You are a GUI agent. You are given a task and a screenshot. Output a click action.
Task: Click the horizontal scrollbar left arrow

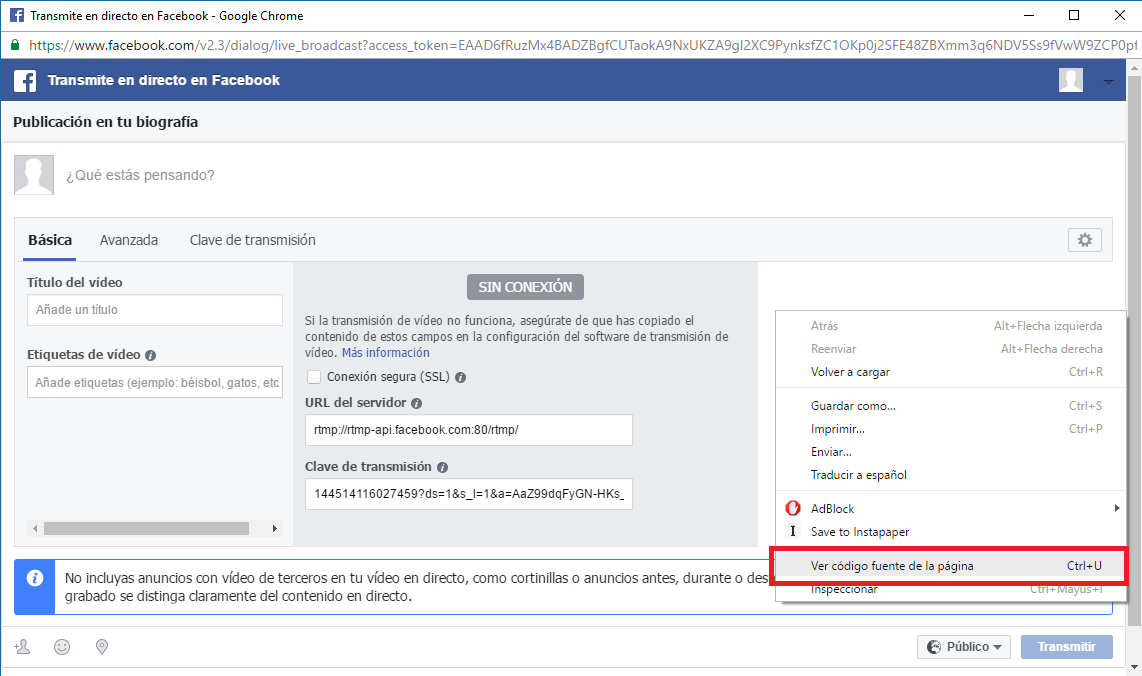[35, 528]
